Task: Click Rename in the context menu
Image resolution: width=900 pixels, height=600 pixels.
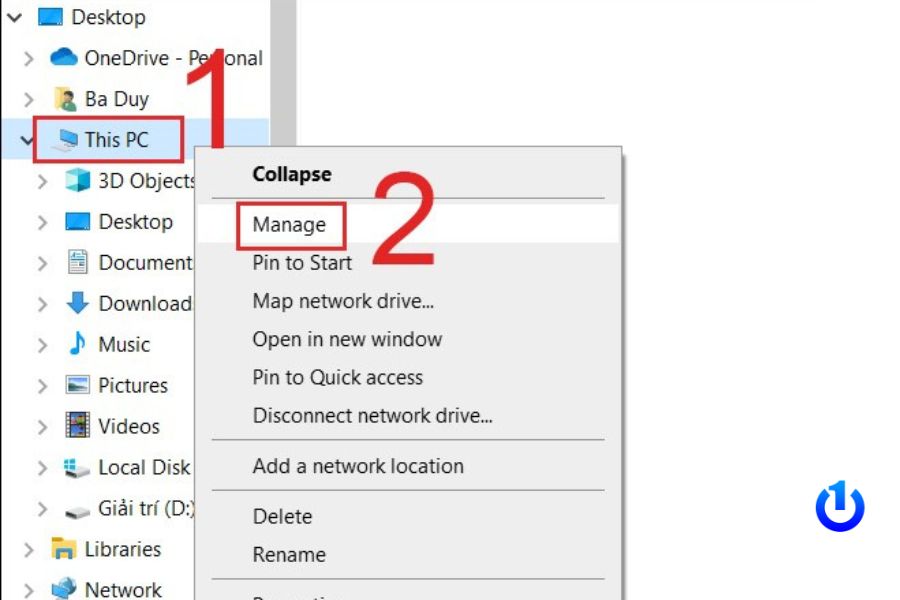Action: coord(289,555)
